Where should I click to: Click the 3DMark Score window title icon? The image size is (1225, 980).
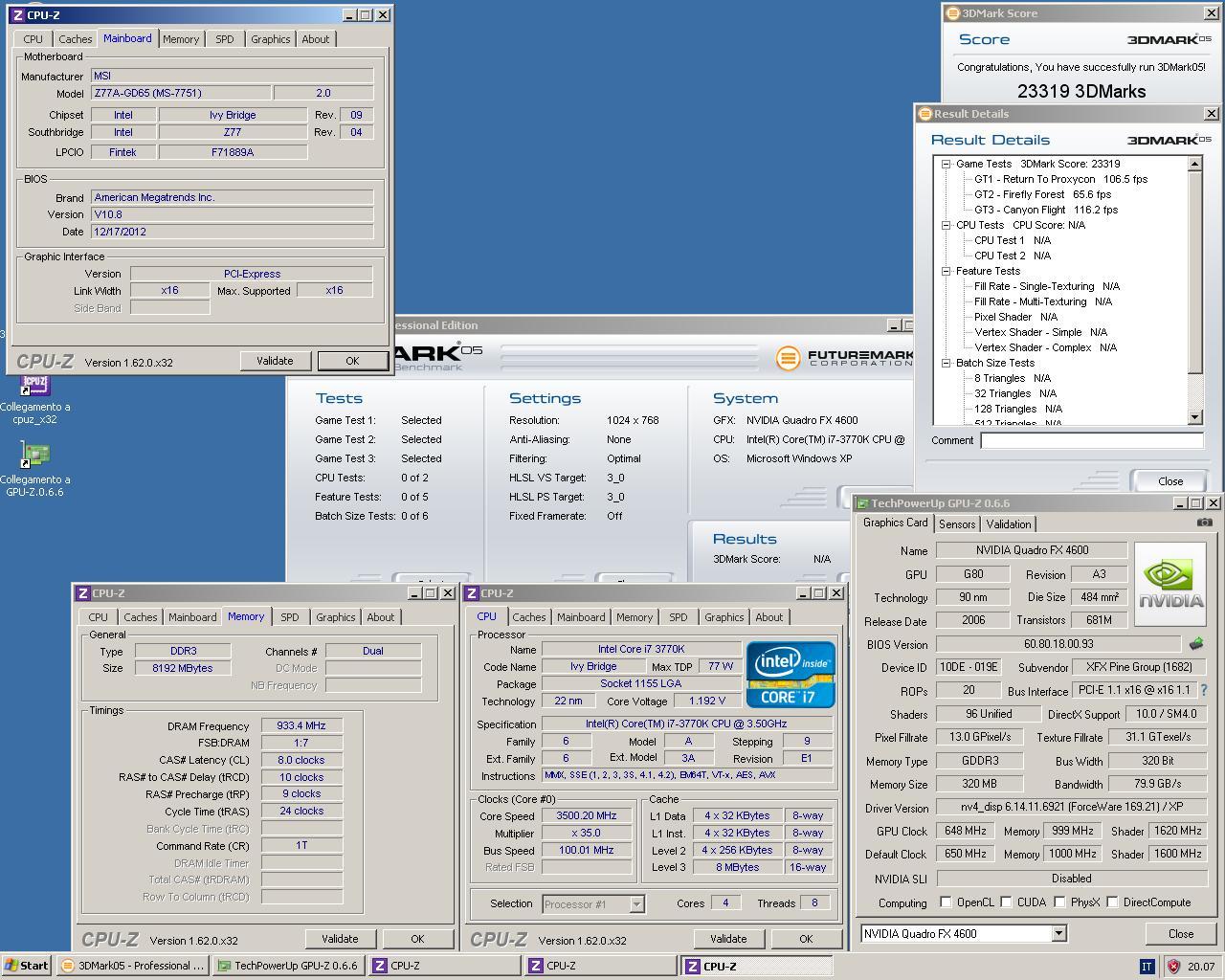coord(952,13)
